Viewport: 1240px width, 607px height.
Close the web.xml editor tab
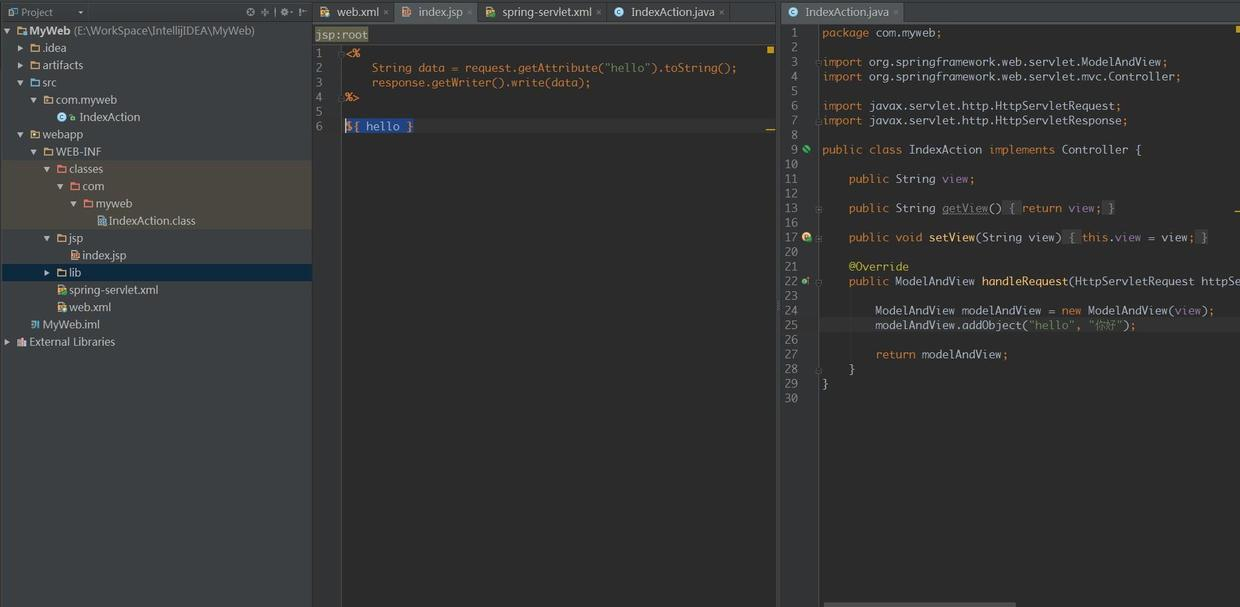(388, 13)
